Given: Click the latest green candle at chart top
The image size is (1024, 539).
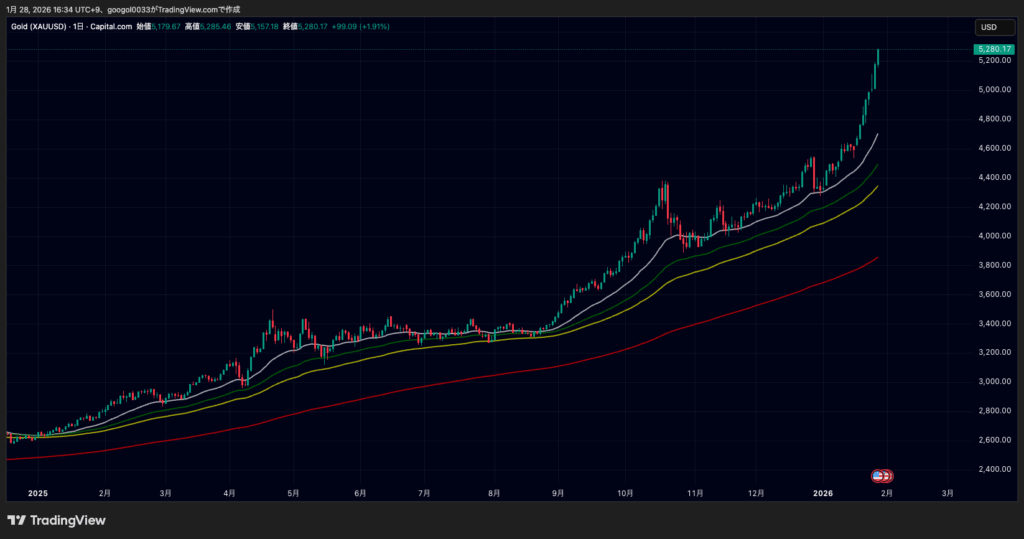Looking at the screenshot, I should coord(877,56).
